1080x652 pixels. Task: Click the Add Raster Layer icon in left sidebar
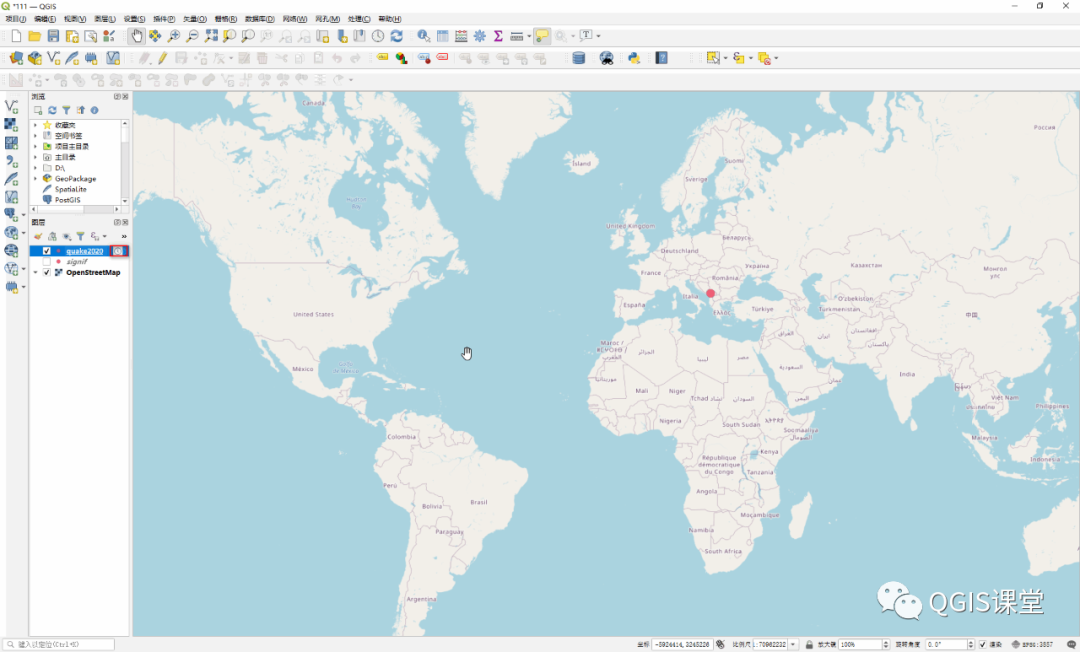tap(11, 124)
